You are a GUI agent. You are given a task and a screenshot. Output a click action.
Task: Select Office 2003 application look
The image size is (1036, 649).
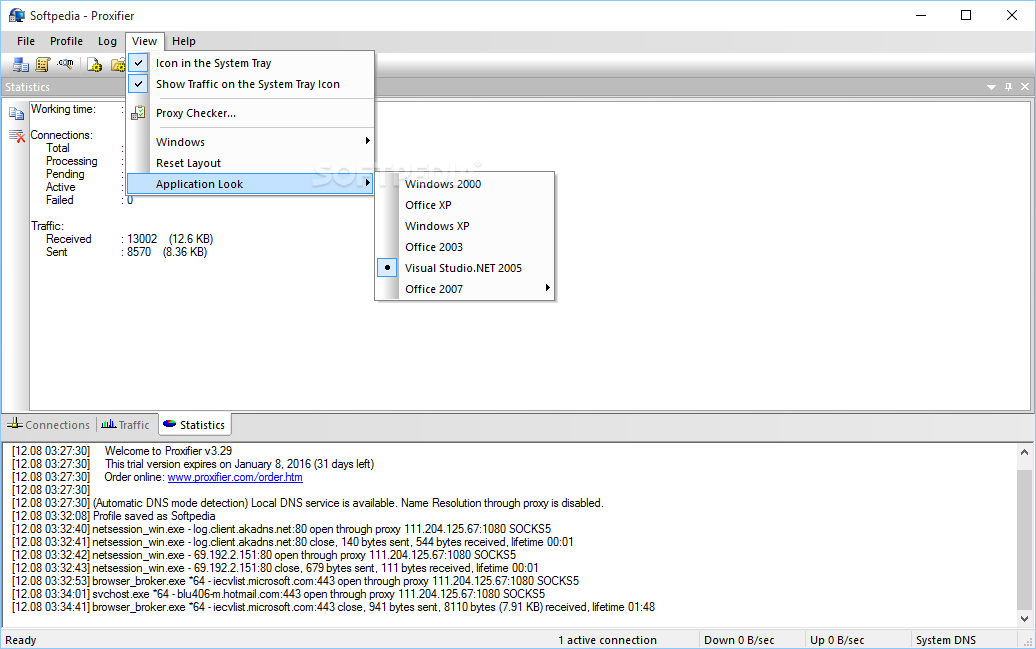464,247
